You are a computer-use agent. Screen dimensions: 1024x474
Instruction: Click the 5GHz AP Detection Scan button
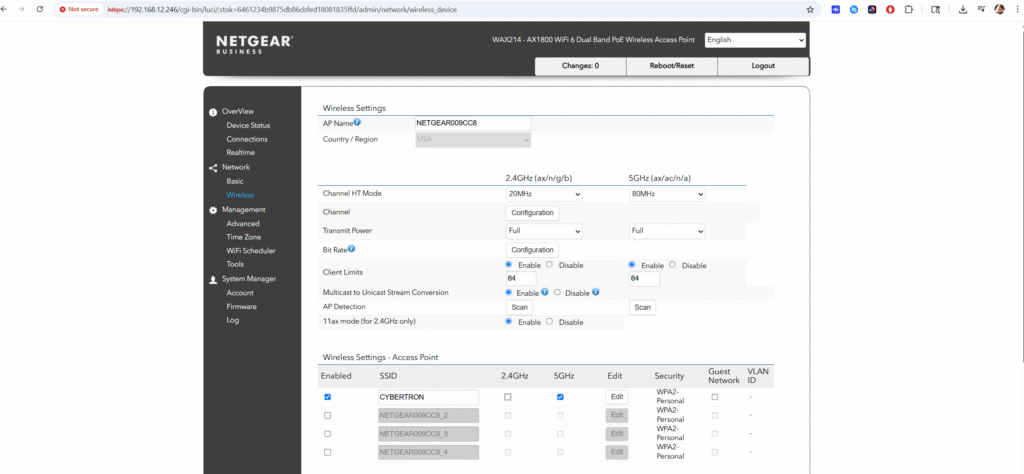[x=643, y=308]
